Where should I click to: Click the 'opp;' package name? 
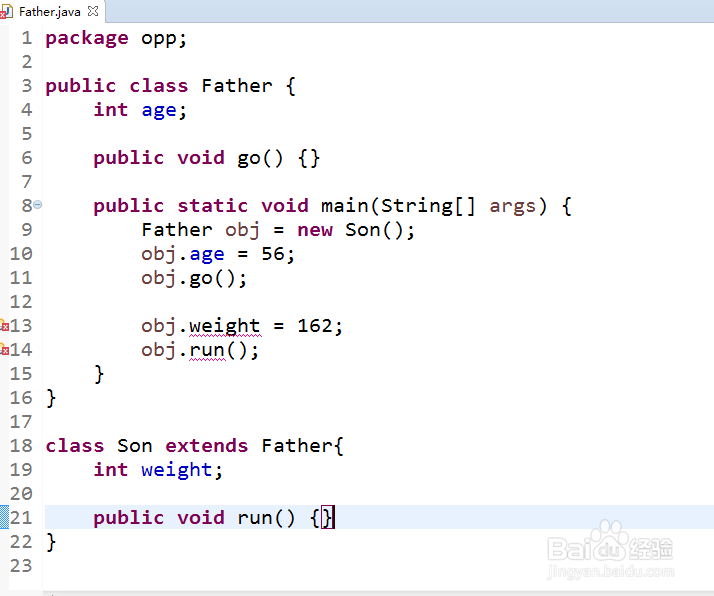tap(164, 39)
